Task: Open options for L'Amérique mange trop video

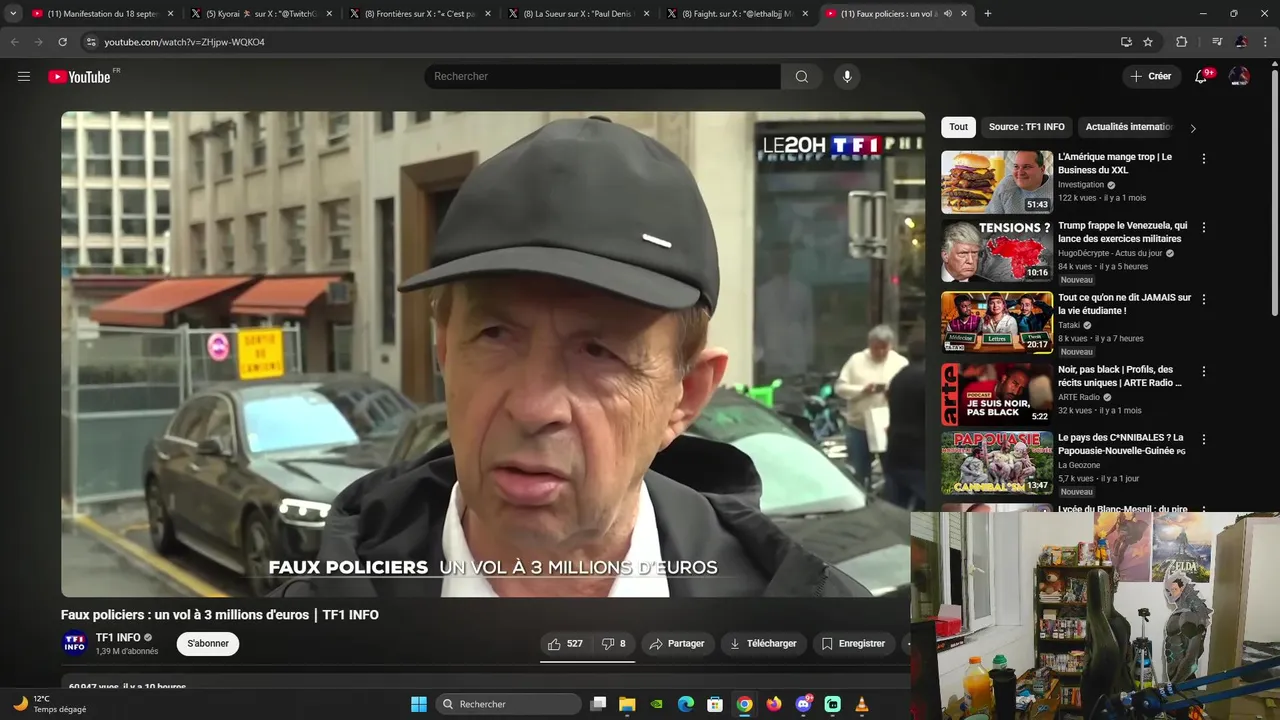Action: 1204,159
